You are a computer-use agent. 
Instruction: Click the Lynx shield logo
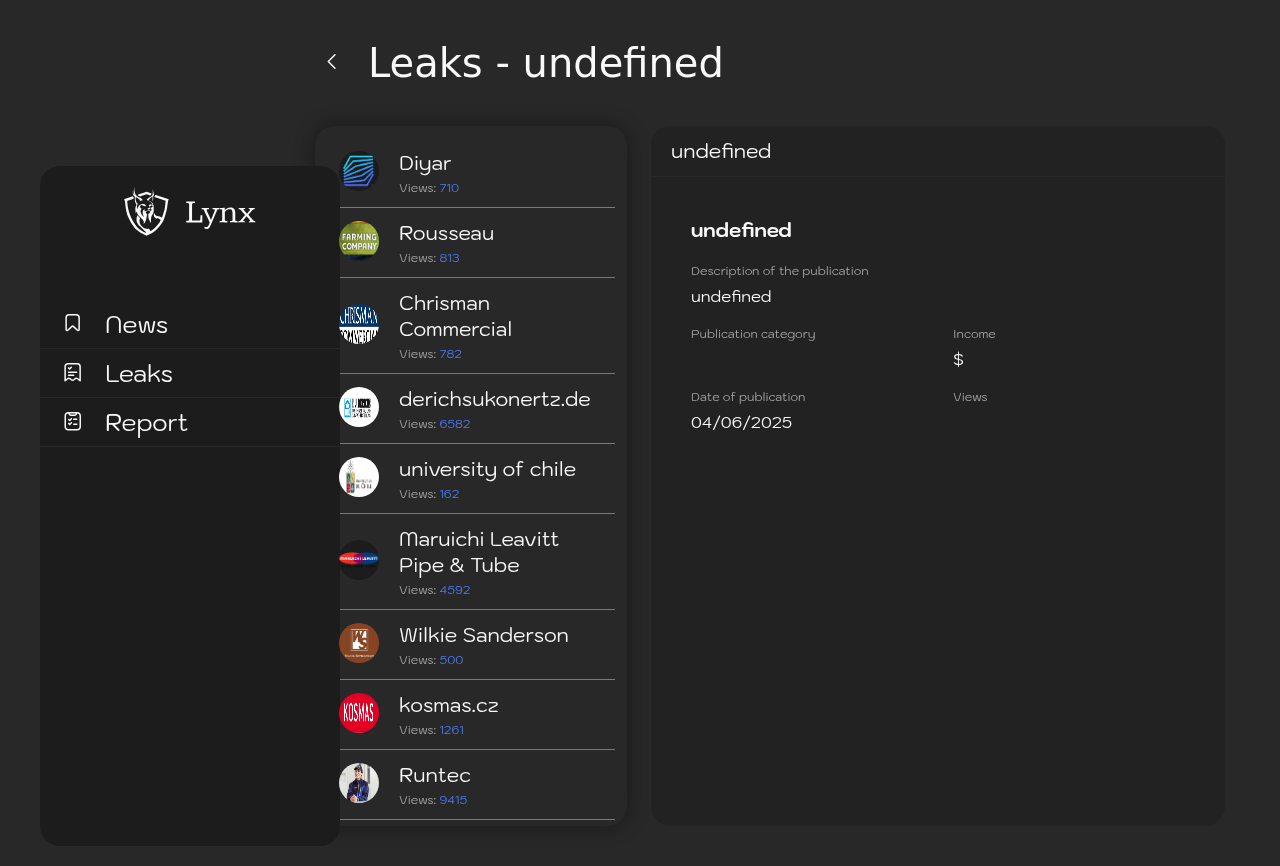[146, 212]
